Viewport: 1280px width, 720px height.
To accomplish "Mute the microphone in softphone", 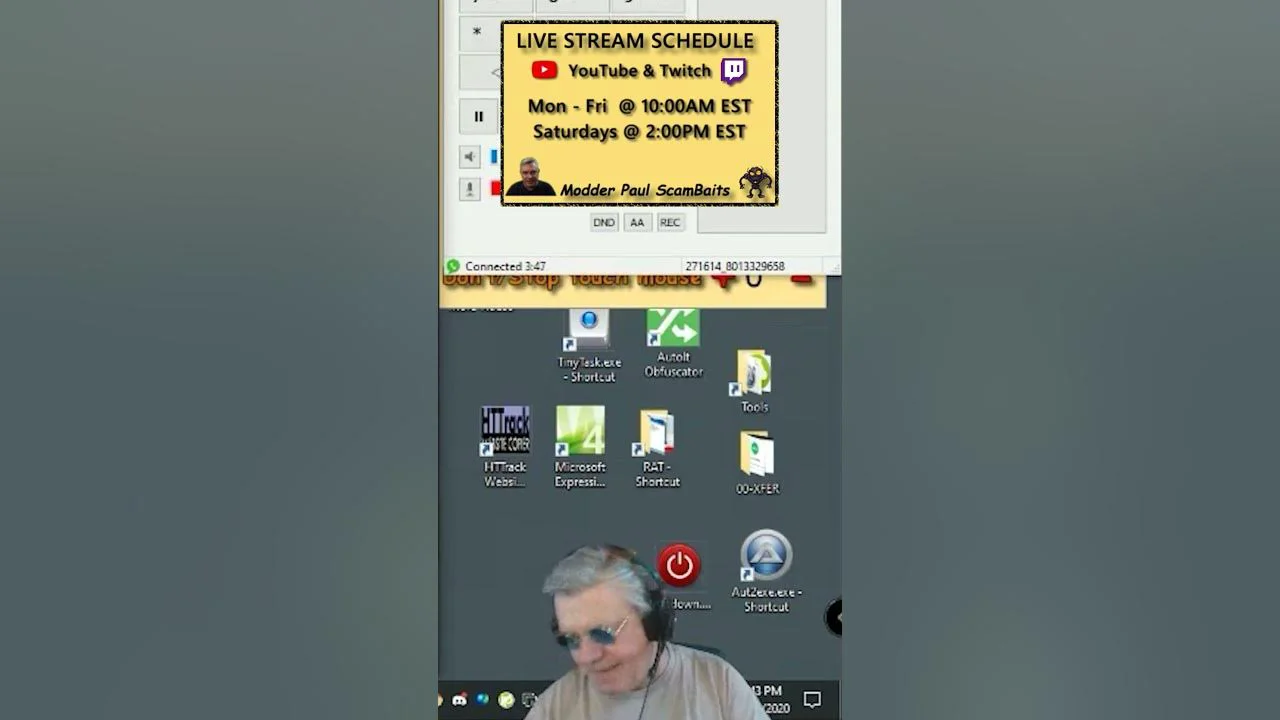I will (x=470, y=188).
